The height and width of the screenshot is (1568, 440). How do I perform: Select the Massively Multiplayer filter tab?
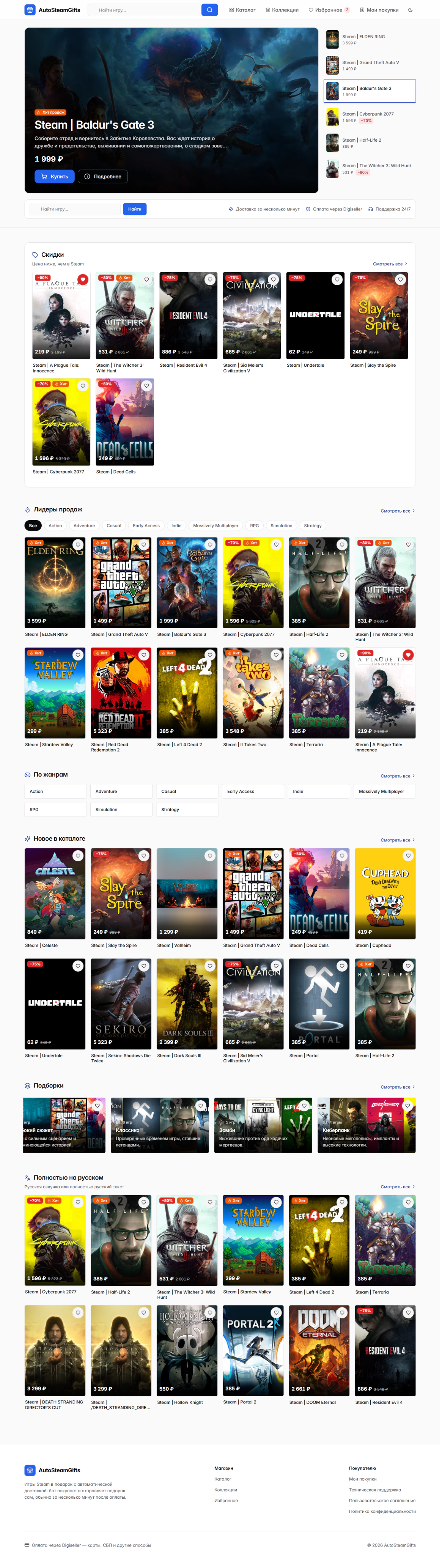click(x=215, y=525)
